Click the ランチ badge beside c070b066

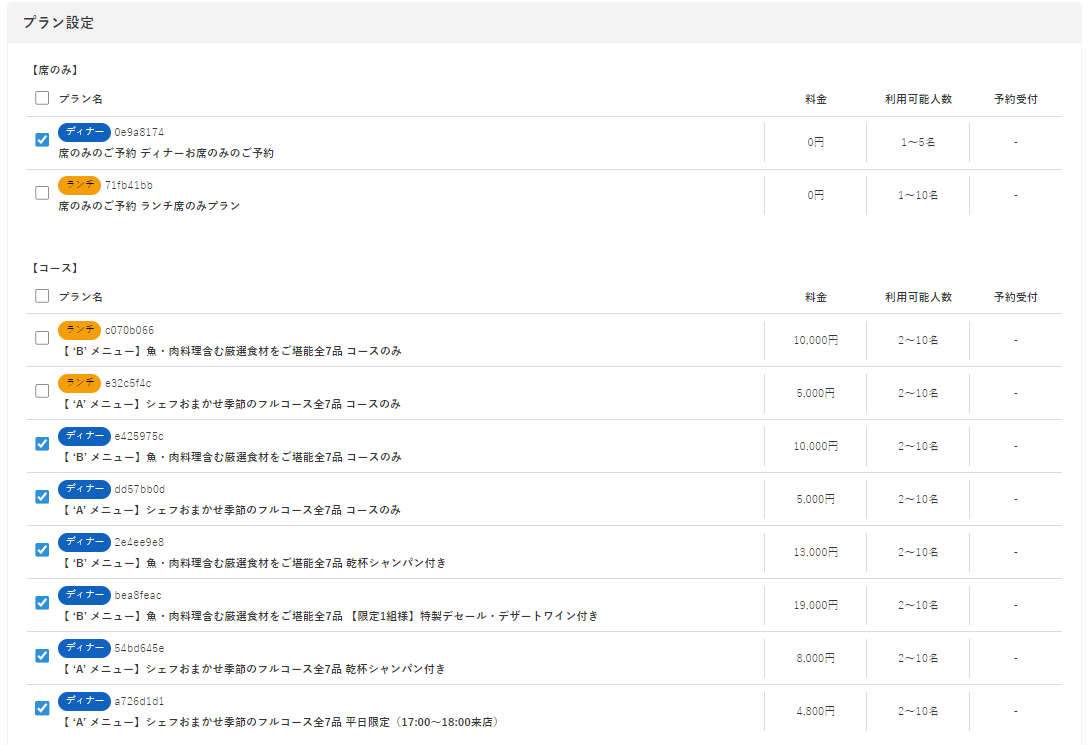point(79,330)
